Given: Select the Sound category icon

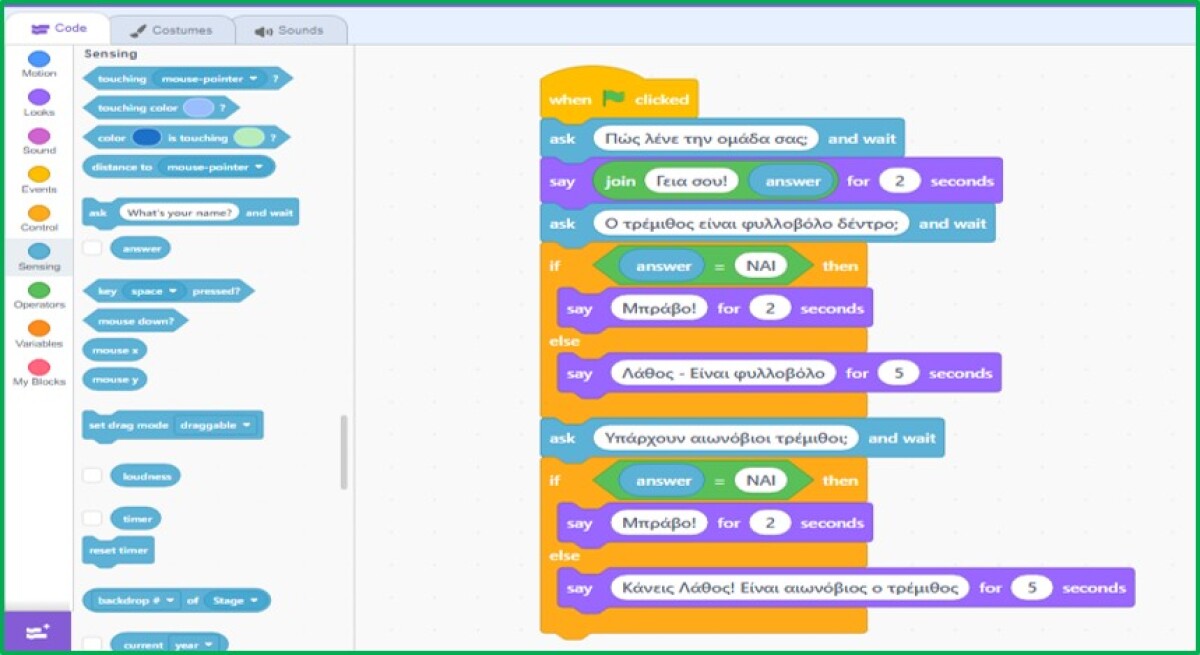Looking at the screenshot, I should 39,136.
